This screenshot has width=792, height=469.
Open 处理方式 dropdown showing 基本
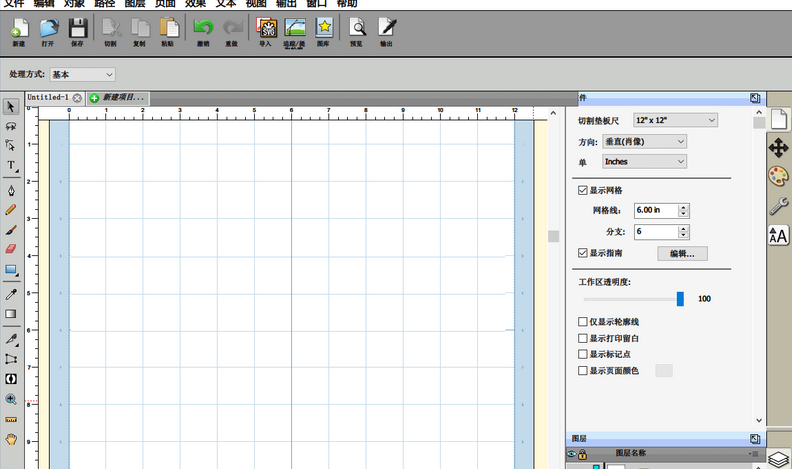point(82,75)
